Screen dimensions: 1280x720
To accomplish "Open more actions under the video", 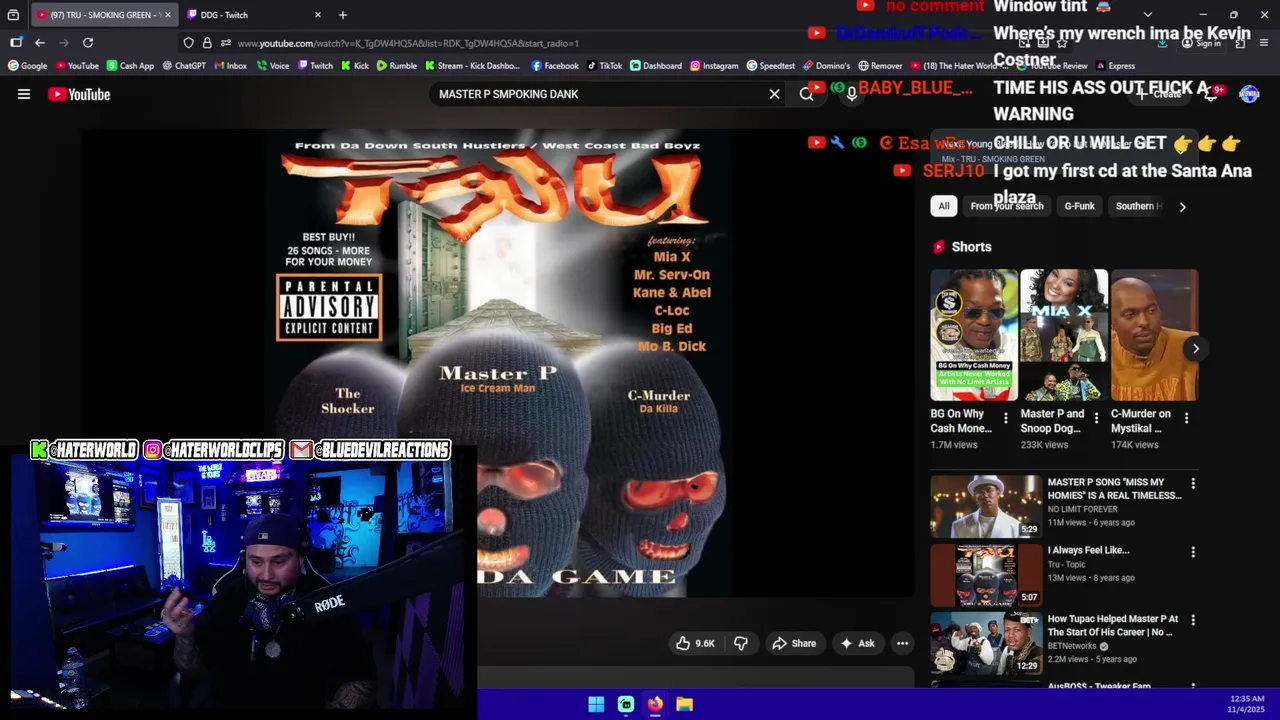I will [x=902, y=643].
